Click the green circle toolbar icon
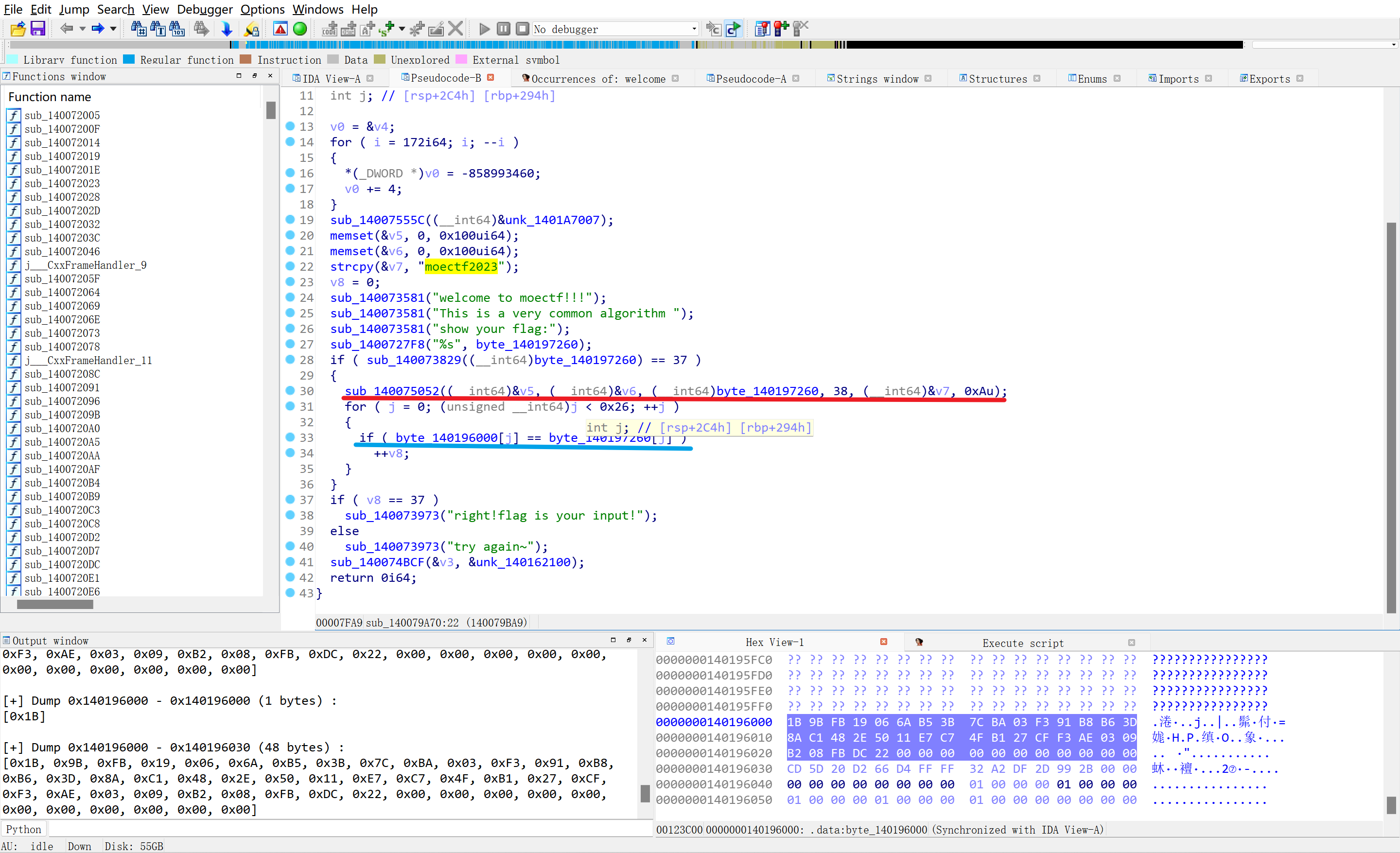The height and width of the screenshot is (853, 1400). point(300,28)
